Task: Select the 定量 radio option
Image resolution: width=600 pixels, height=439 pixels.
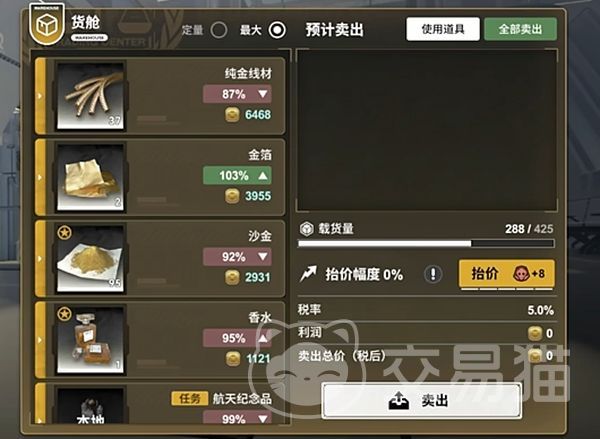Action: (219, 30)
